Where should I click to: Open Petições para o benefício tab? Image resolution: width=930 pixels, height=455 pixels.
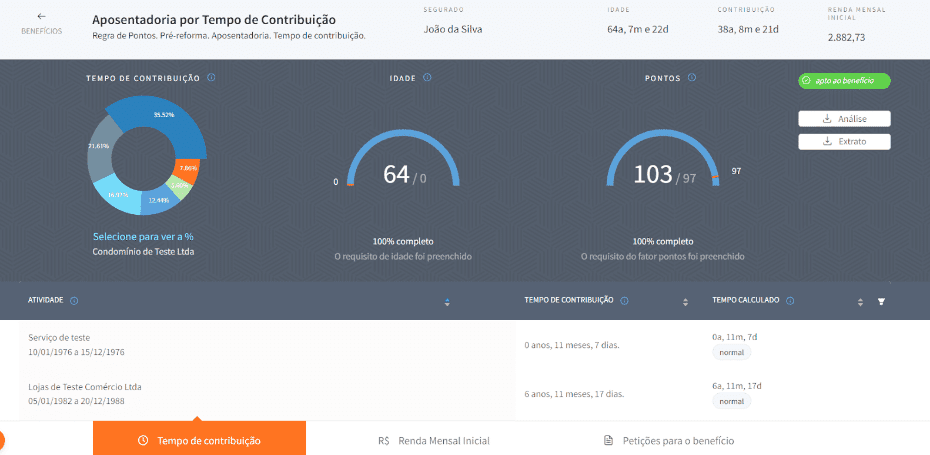[669, 440]
